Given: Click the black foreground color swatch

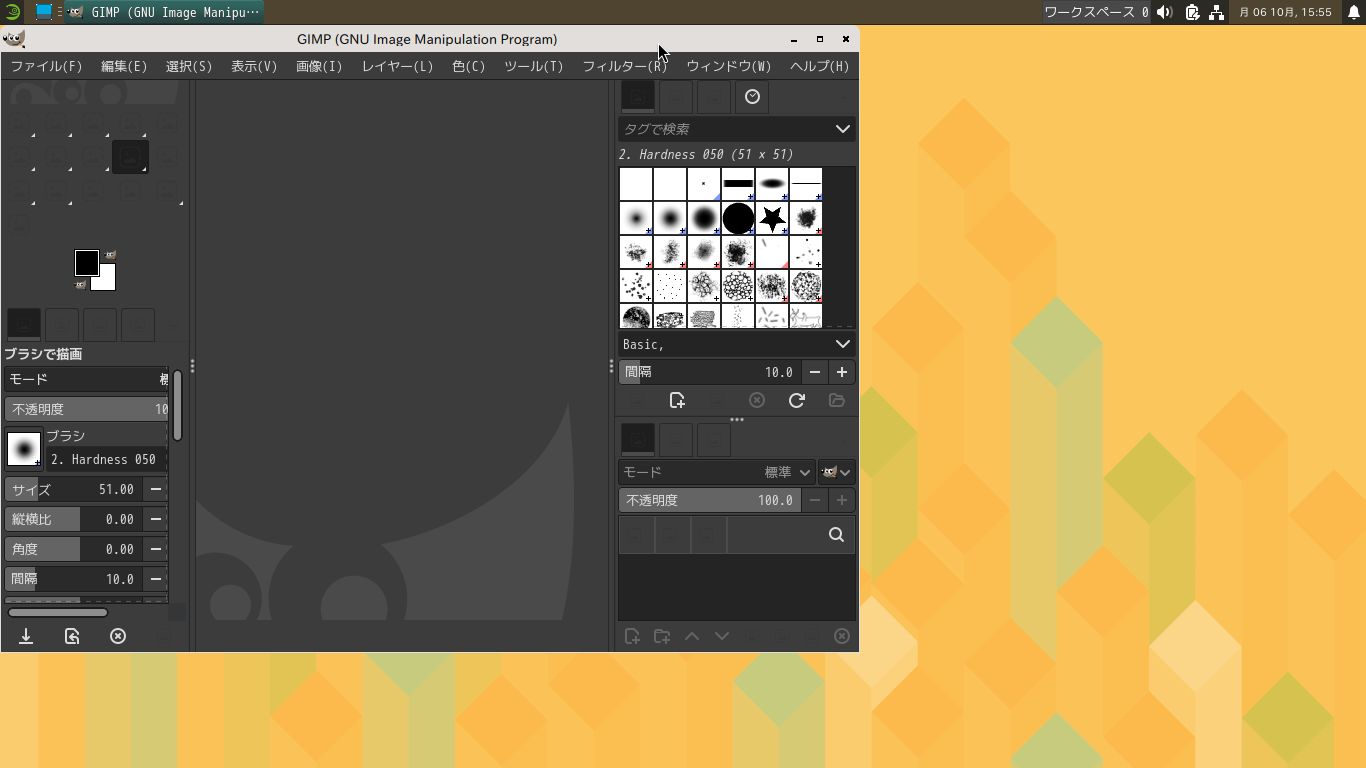Looking at the screenshot, I should (x=86, y=262).
